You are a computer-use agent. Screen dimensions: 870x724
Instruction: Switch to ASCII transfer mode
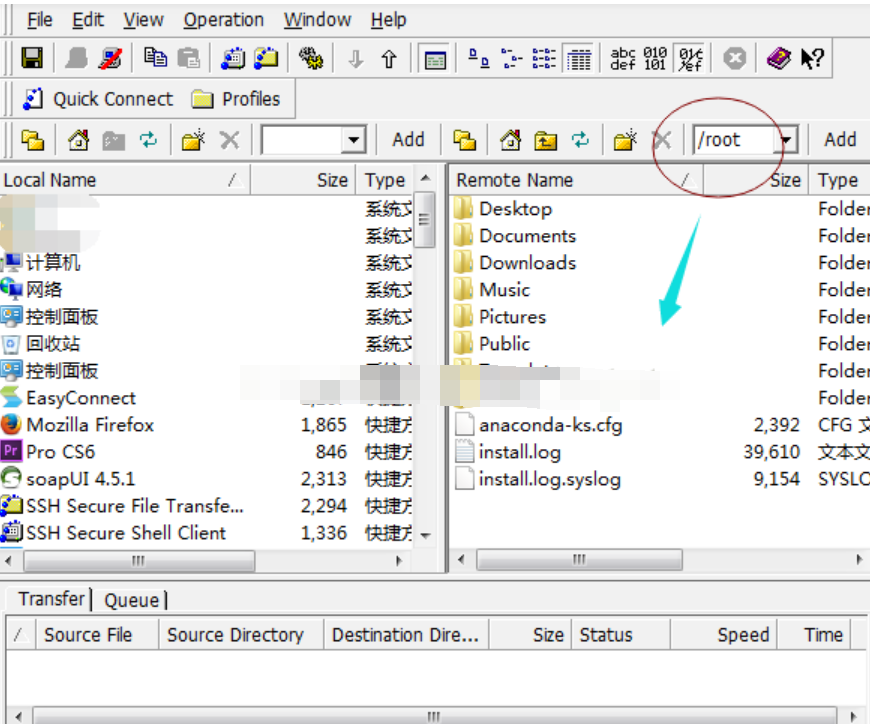tap(623, 59)
